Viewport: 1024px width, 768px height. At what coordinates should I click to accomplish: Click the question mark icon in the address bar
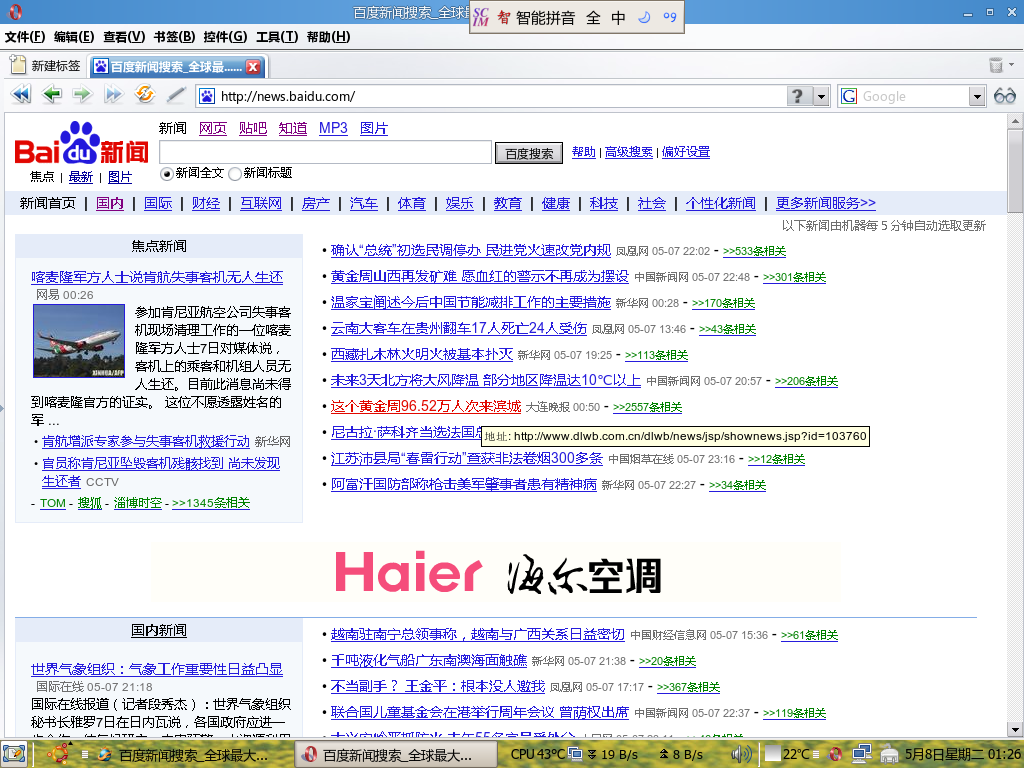tap(797, 97)
